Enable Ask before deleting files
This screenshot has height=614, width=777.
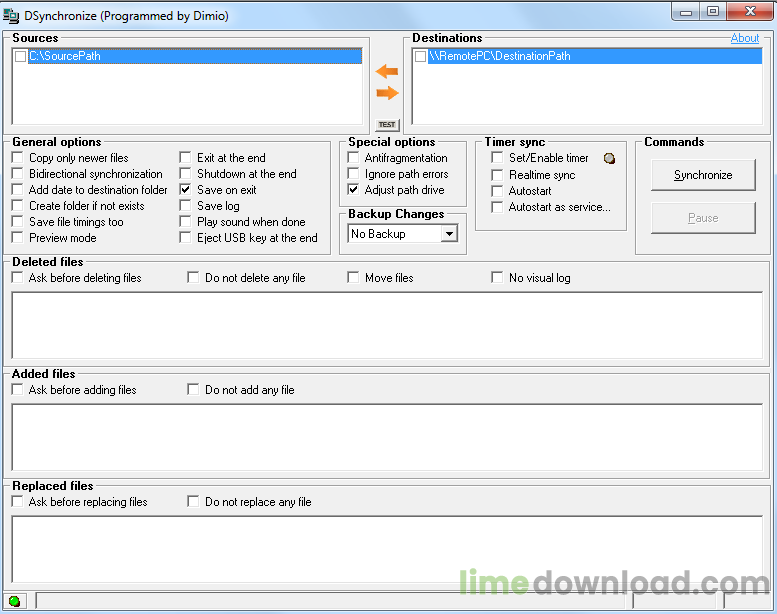[18, 278]
